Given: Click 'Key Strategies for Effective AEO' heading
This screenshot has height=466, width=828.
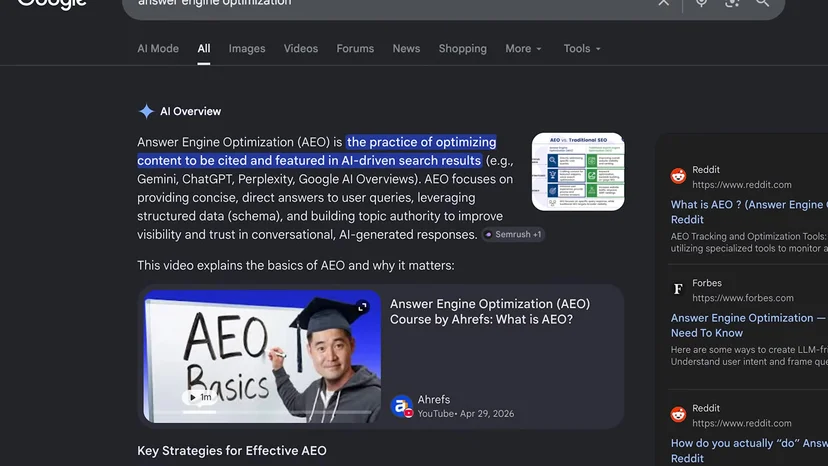Looking at the screenshot, I should 232,451.
